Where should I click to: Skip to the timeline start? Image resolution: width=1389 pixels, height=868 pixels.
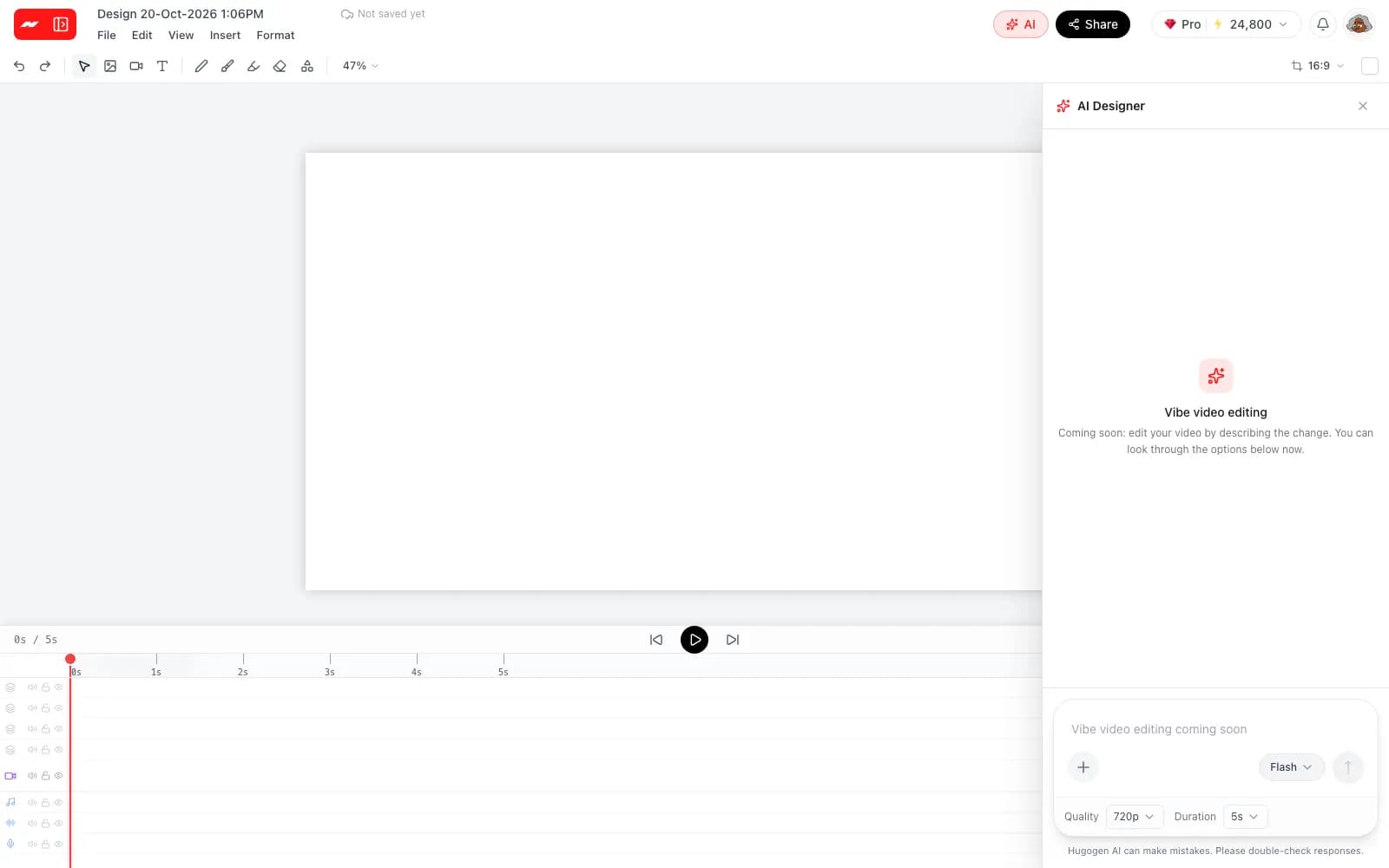(656, 640)
